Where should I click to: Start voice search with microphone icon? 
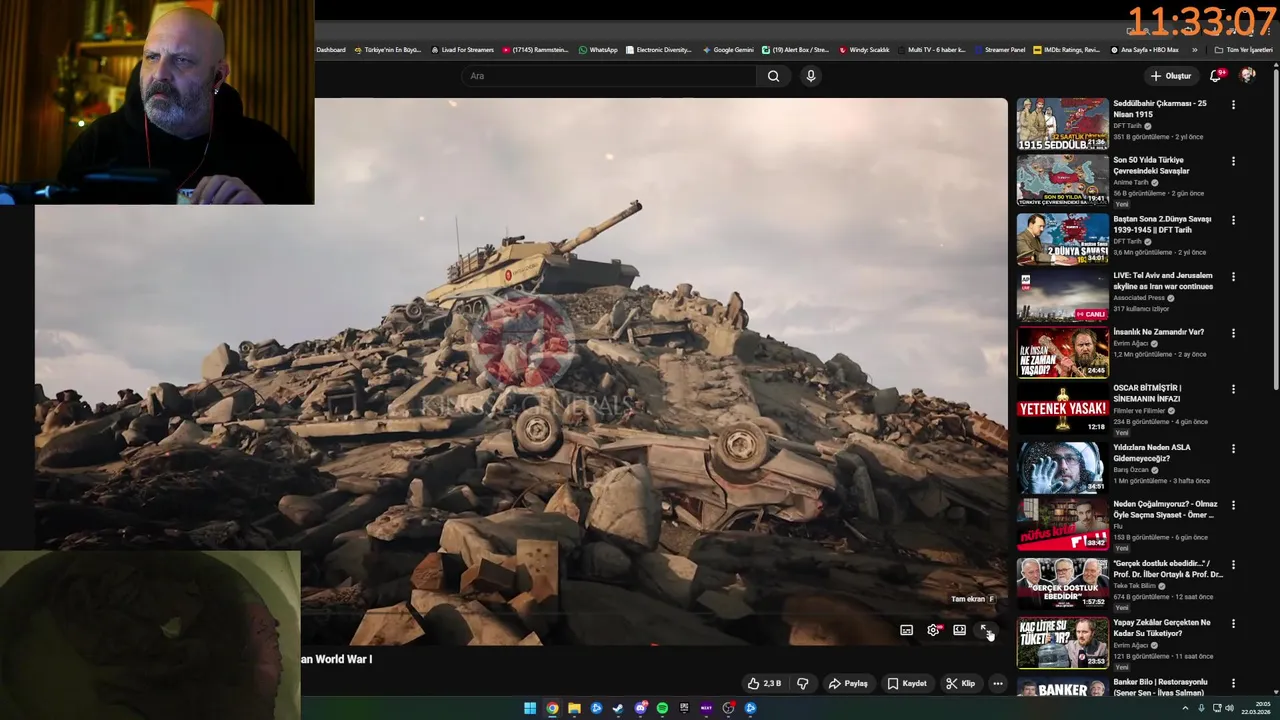coord(811,76)
